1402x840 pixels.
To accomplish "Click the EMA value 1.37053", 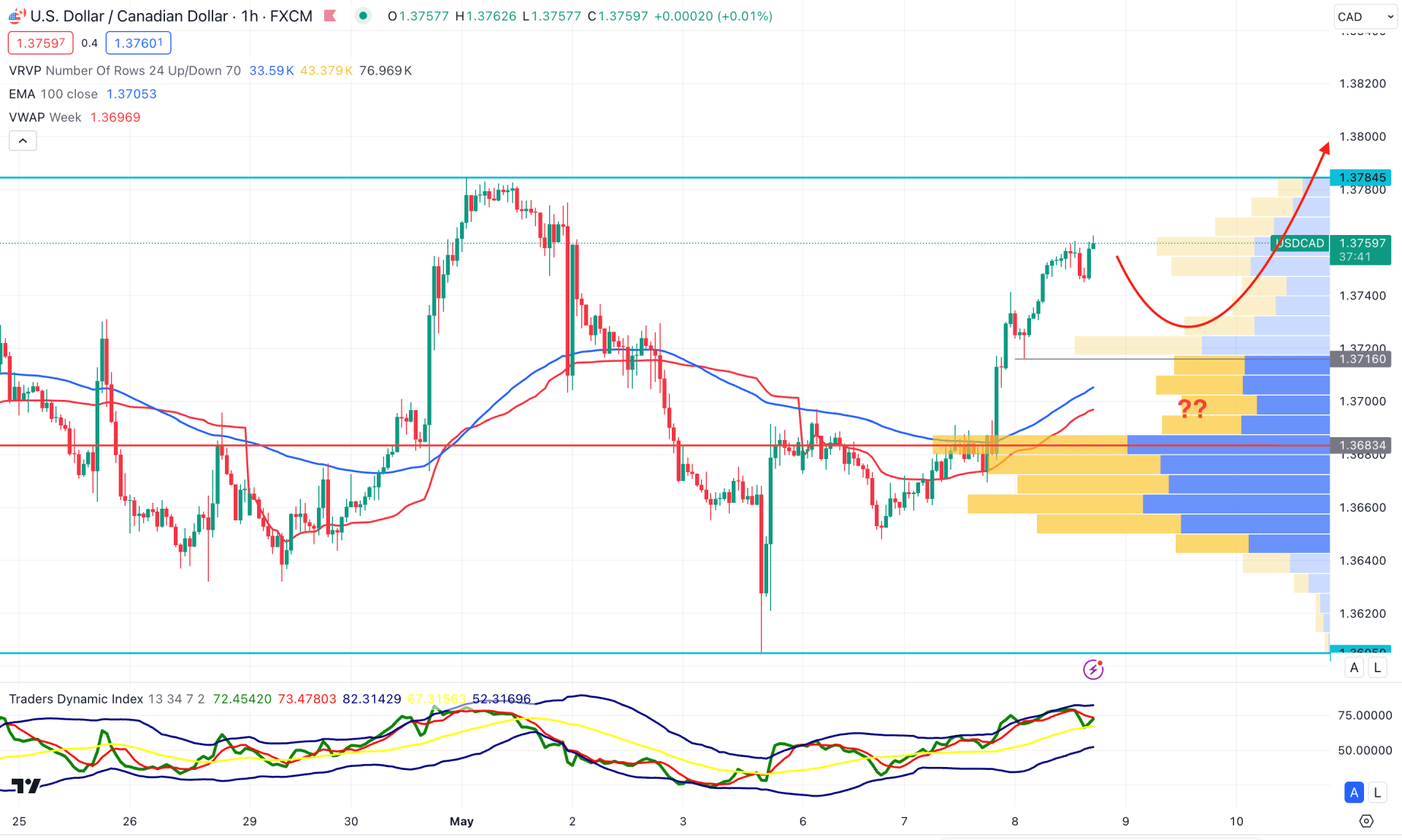I will [x=131, y=94].
